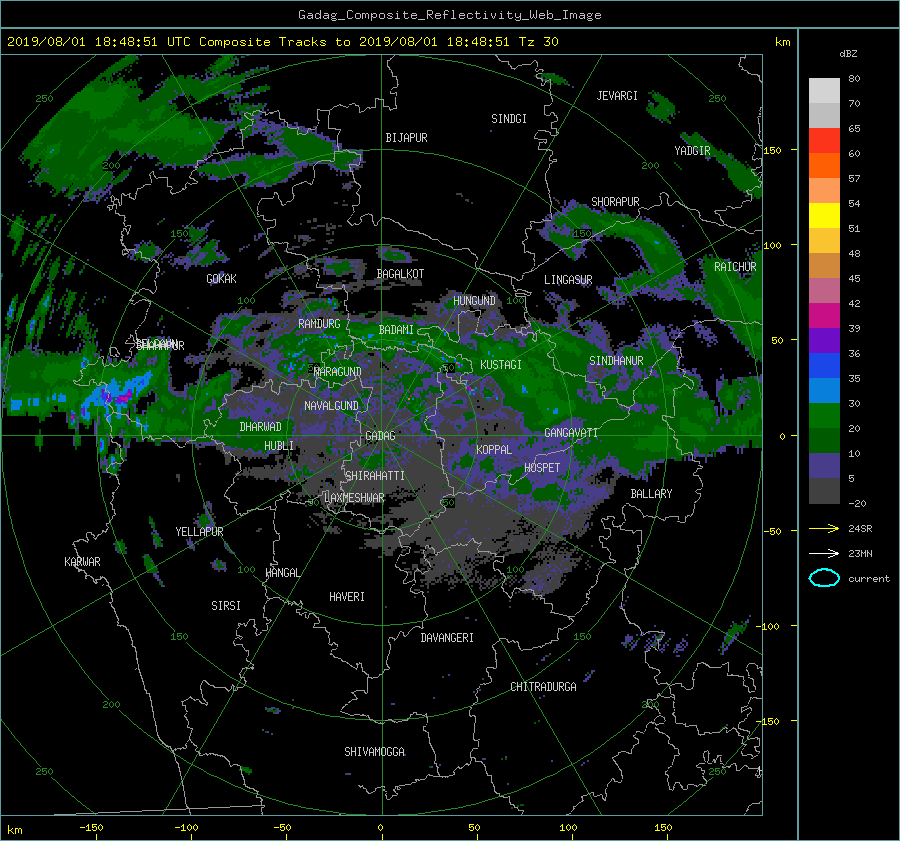Click the km unit label at bottom left

tap(14, 830)
